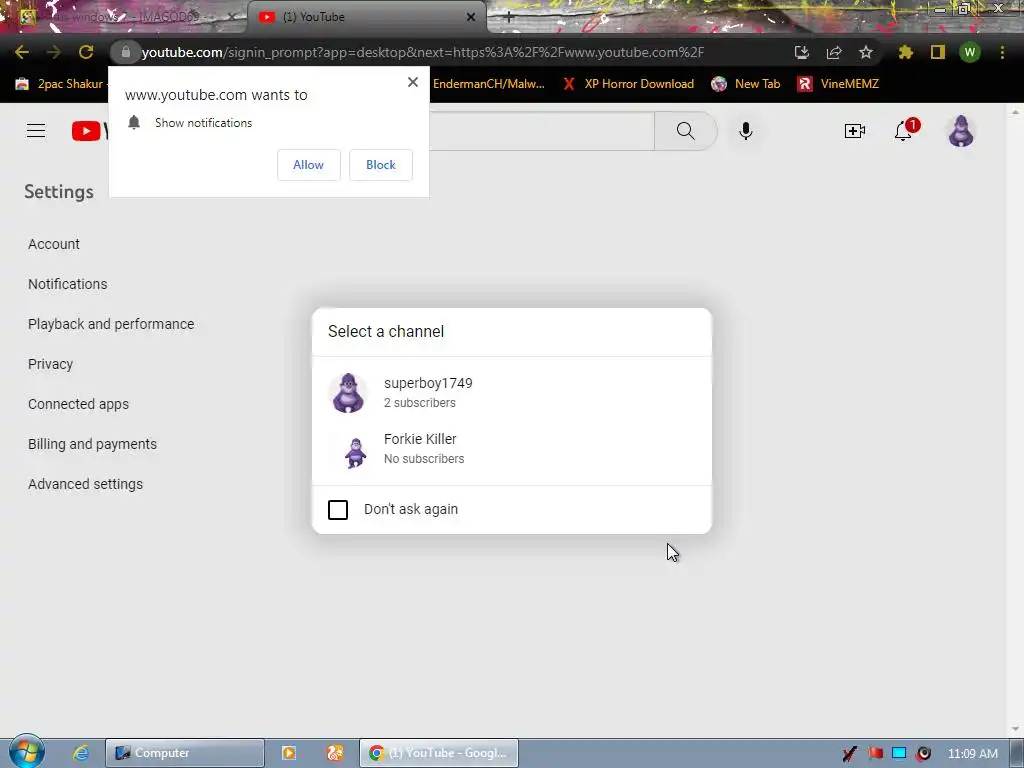Open the VineMEMZ bookmark

click(838, 84)
